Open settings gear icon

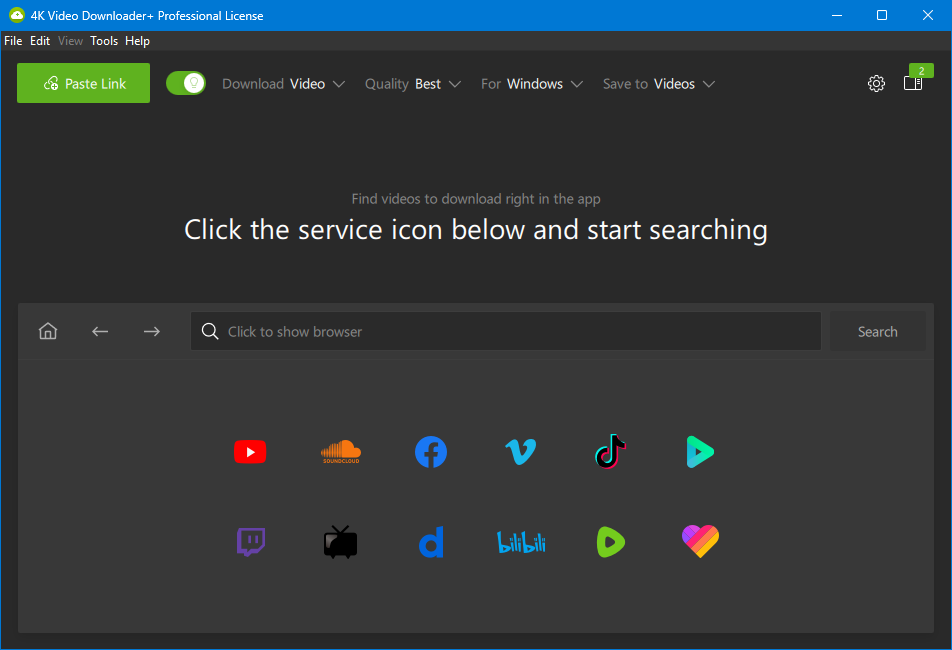(x=876, y=83)
